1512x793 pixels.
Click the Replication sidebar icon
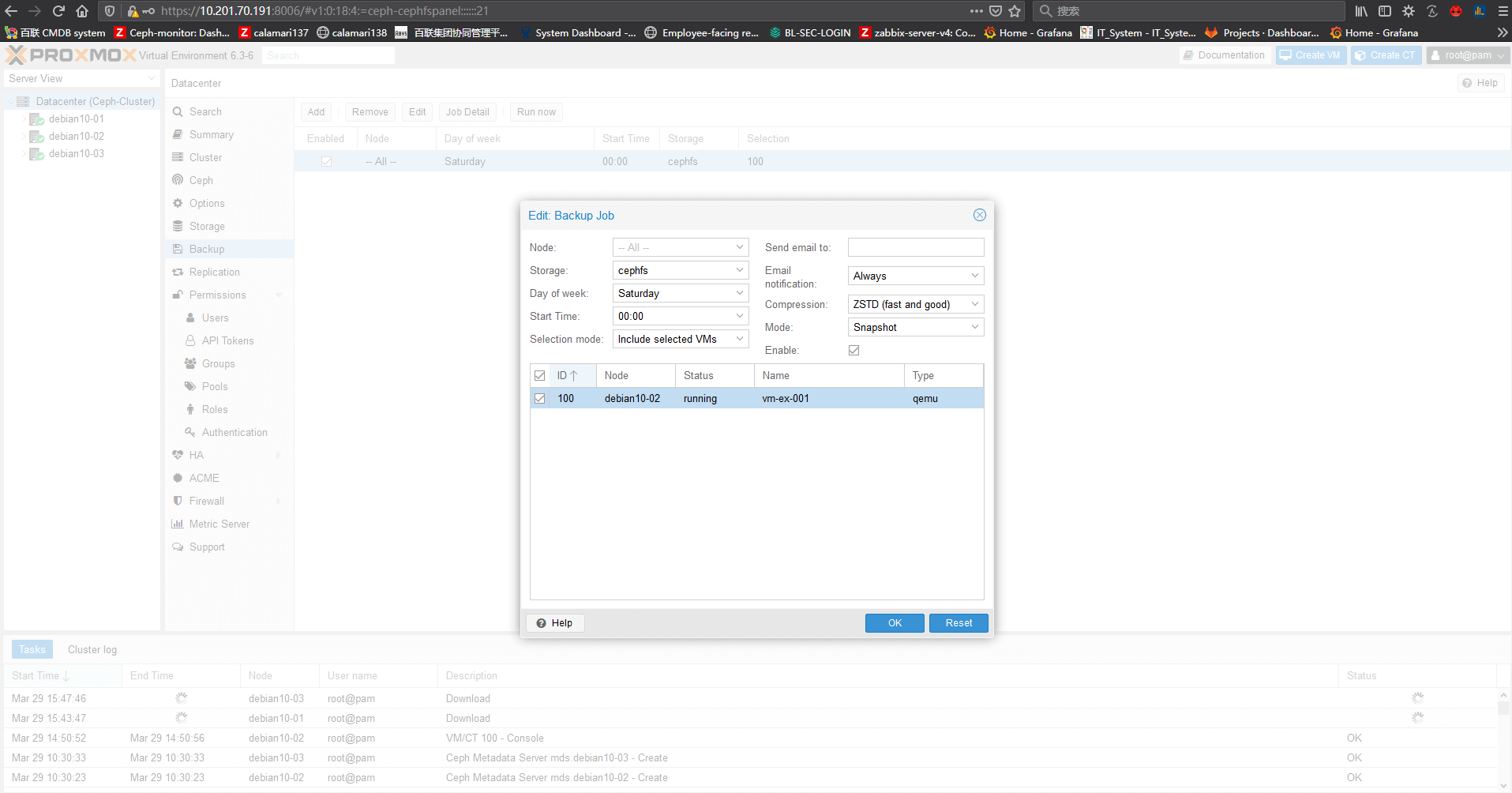click(x=178, y=272)
